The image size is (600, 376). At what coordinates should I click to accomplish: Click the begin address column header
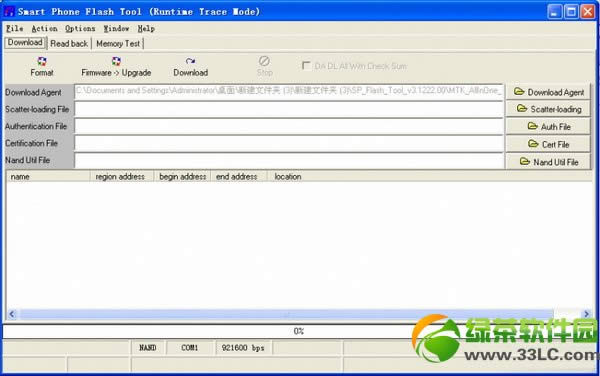click(182, 176)
